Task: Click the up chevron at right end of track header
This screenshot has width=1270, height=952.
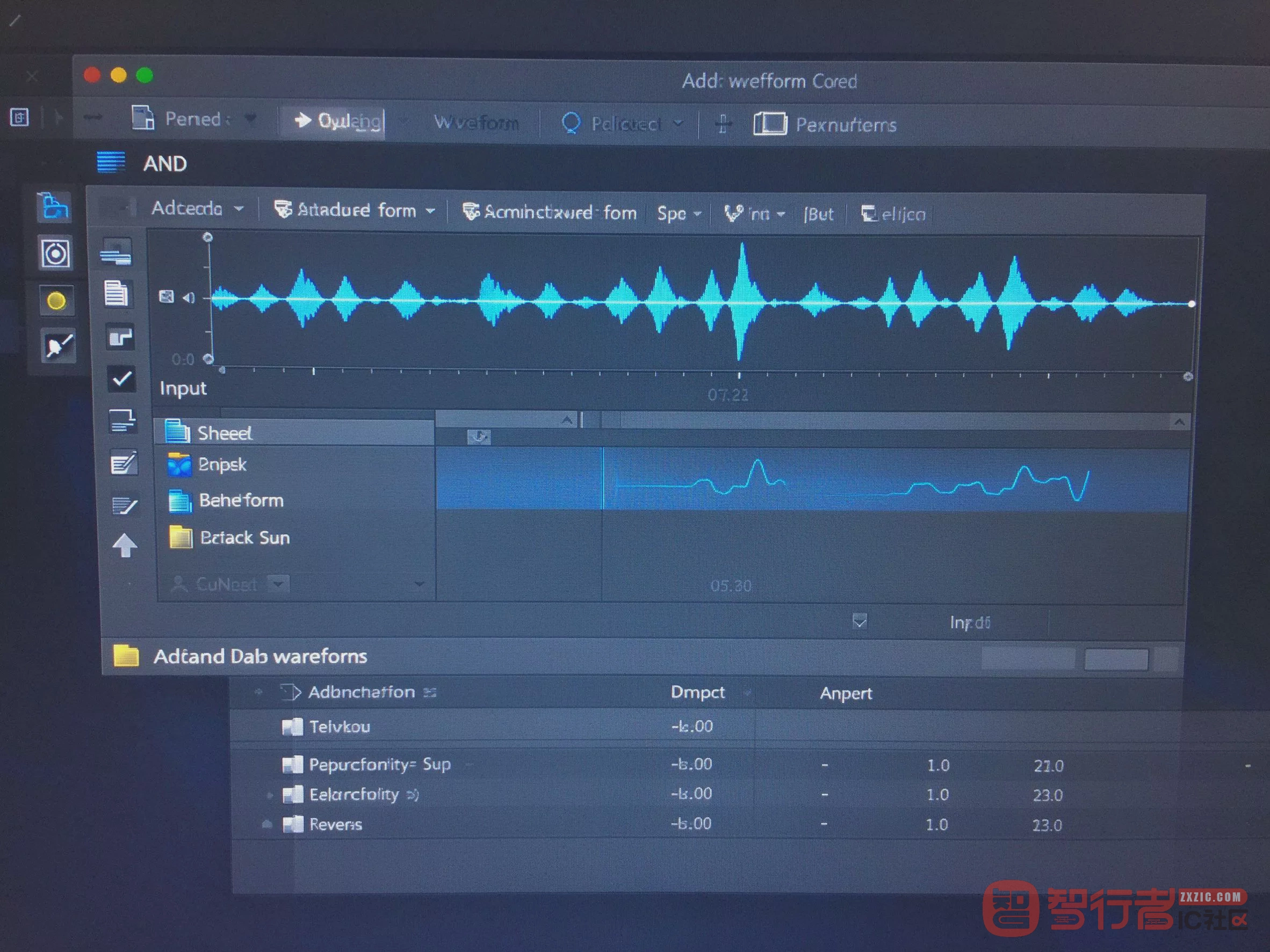Action: click(1179, 423)
